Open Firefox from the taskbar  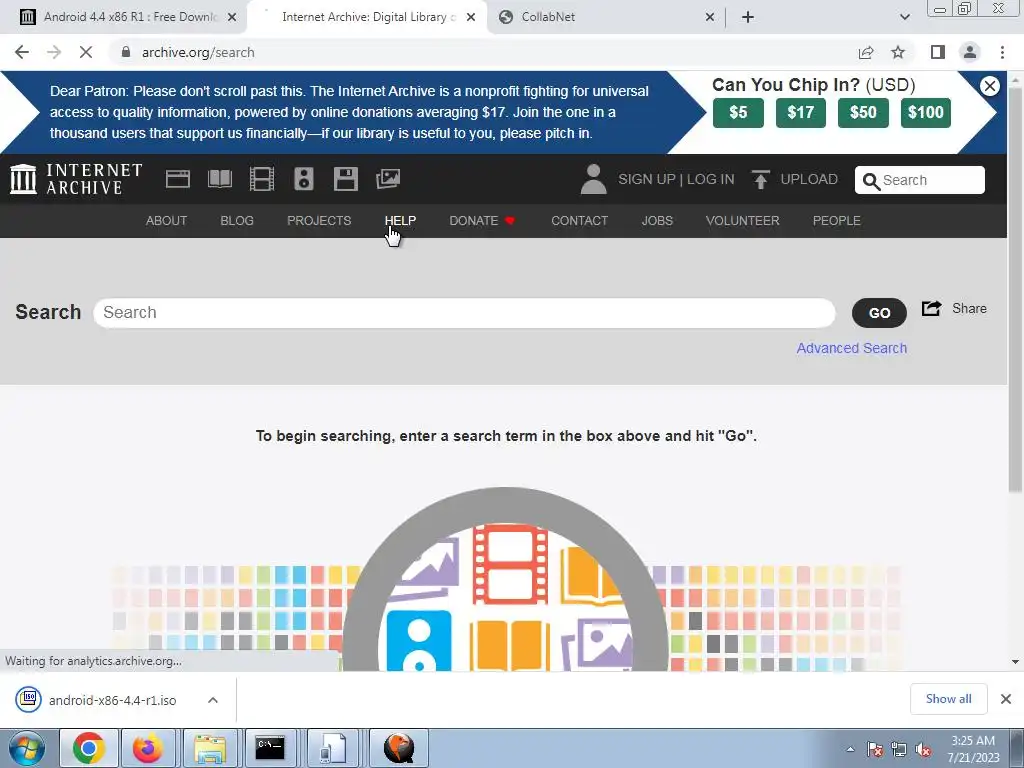148,748
